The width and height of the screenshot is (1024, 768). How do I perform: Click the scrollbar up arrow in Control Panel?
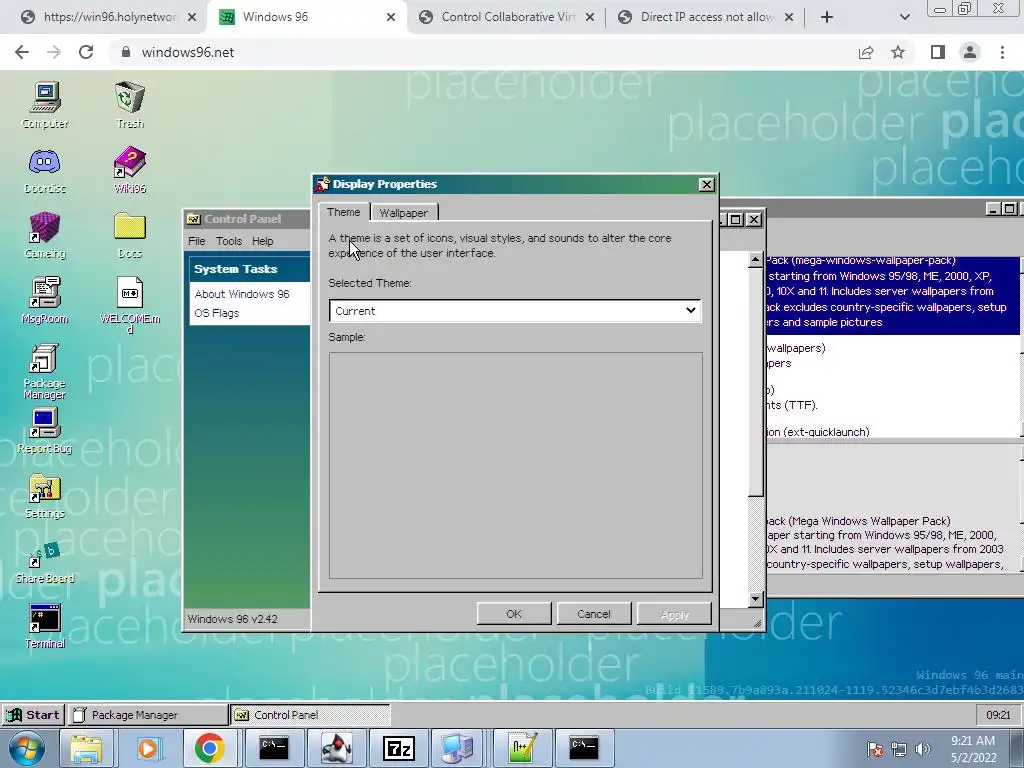[756, 259]
